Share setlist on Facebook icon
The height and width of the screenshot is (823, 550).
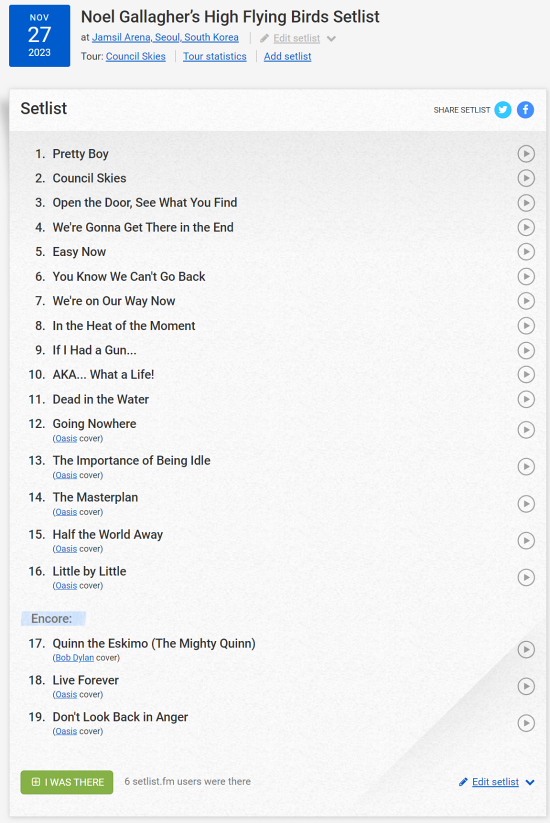(525, 110)
